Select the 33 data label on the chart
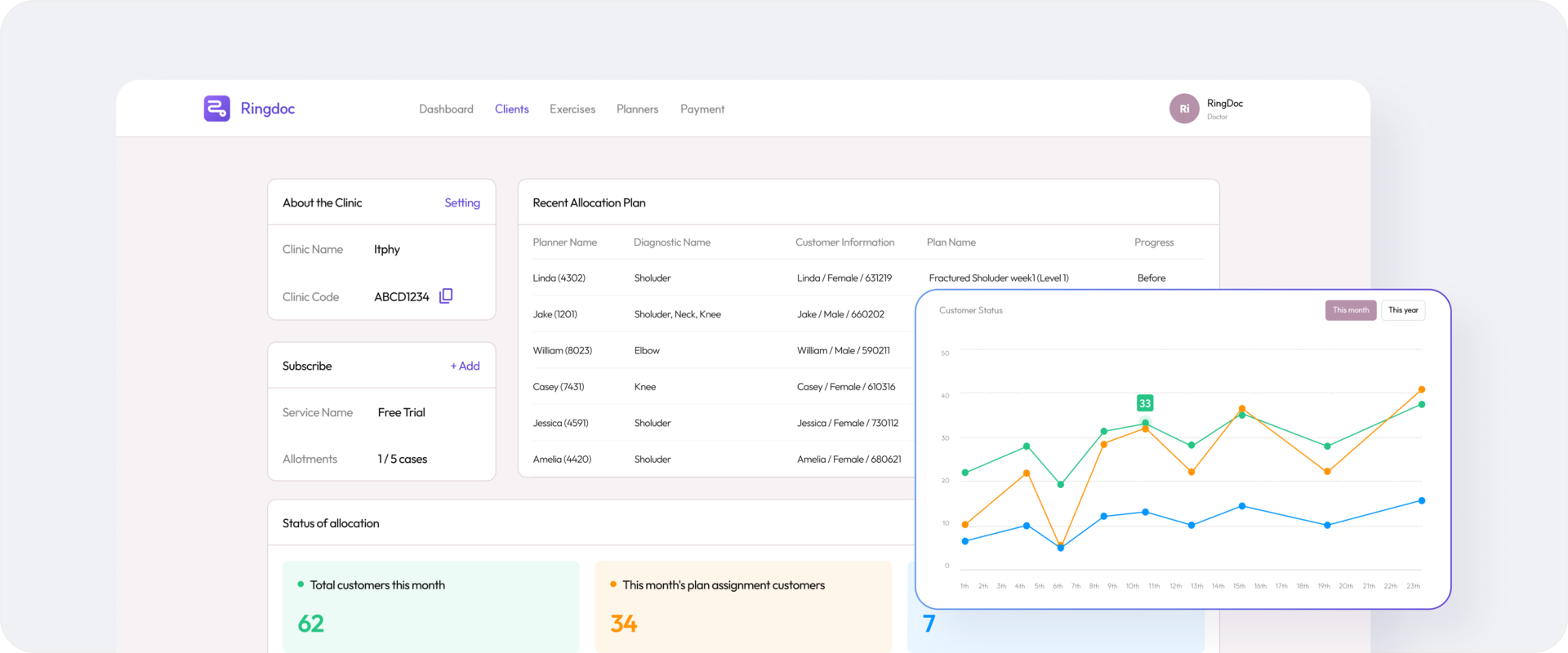 click(x=1145, y=403)
